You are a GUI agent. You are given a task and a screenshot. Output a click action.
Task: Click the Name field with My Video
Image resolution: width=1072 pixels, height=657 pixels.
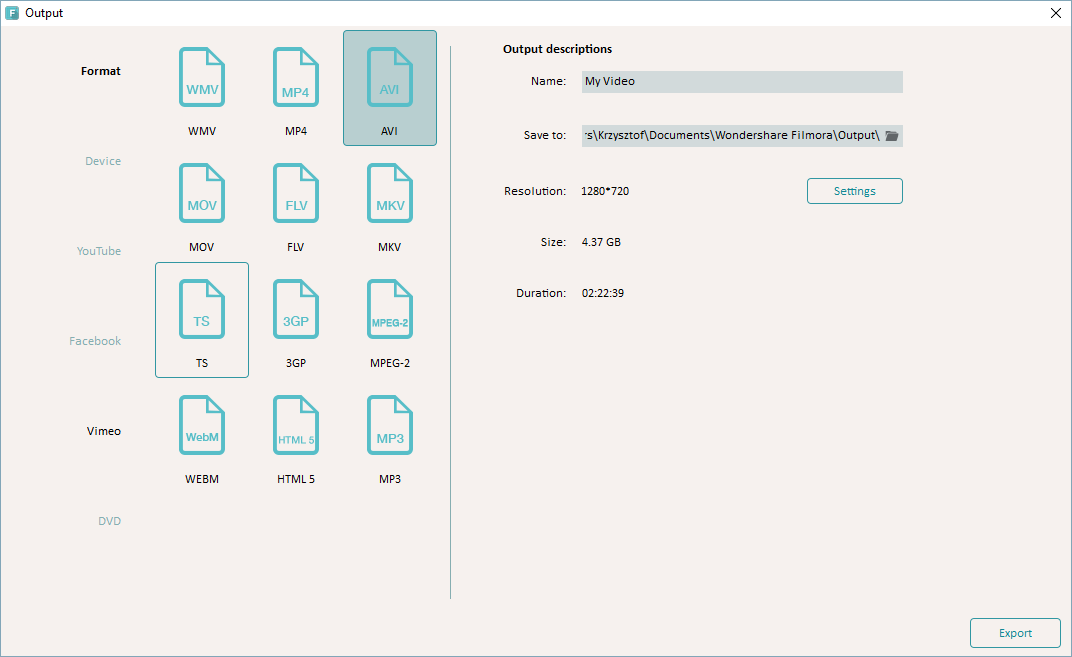click(741, 82)
